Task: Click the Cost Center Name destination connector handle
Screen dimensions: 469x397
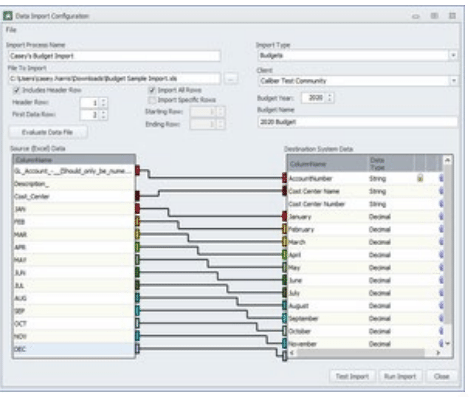Action: tap(284, 191)
